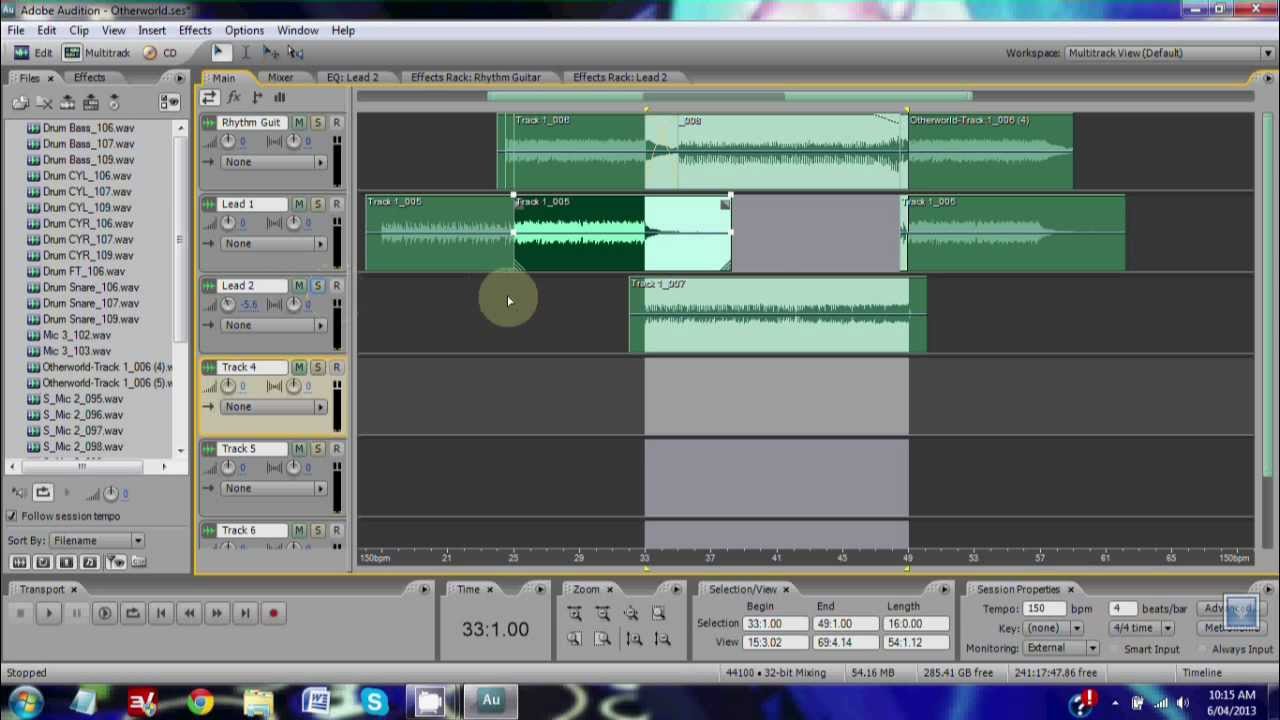Show track Effects (fx) controls
Viewport: 1280px width, 720px height.
[234, 97]
